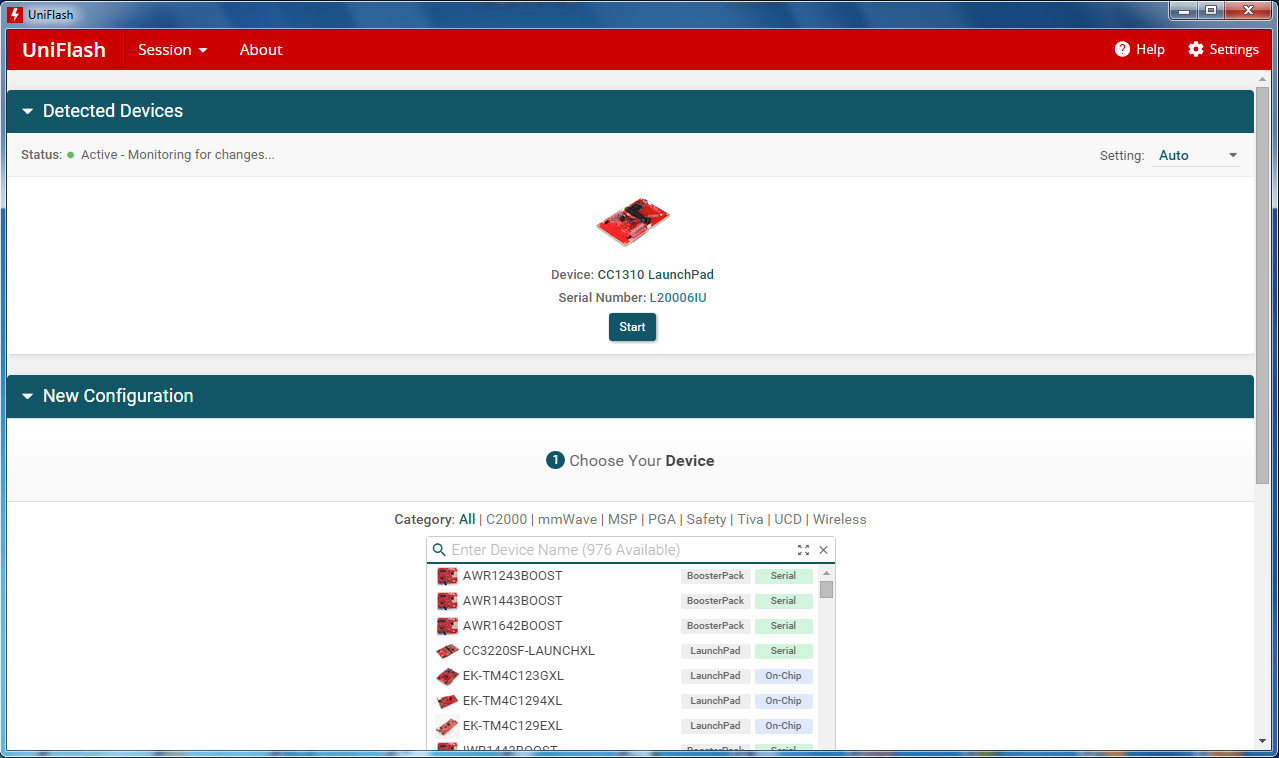Click the green active status indicator

[71, 155]
